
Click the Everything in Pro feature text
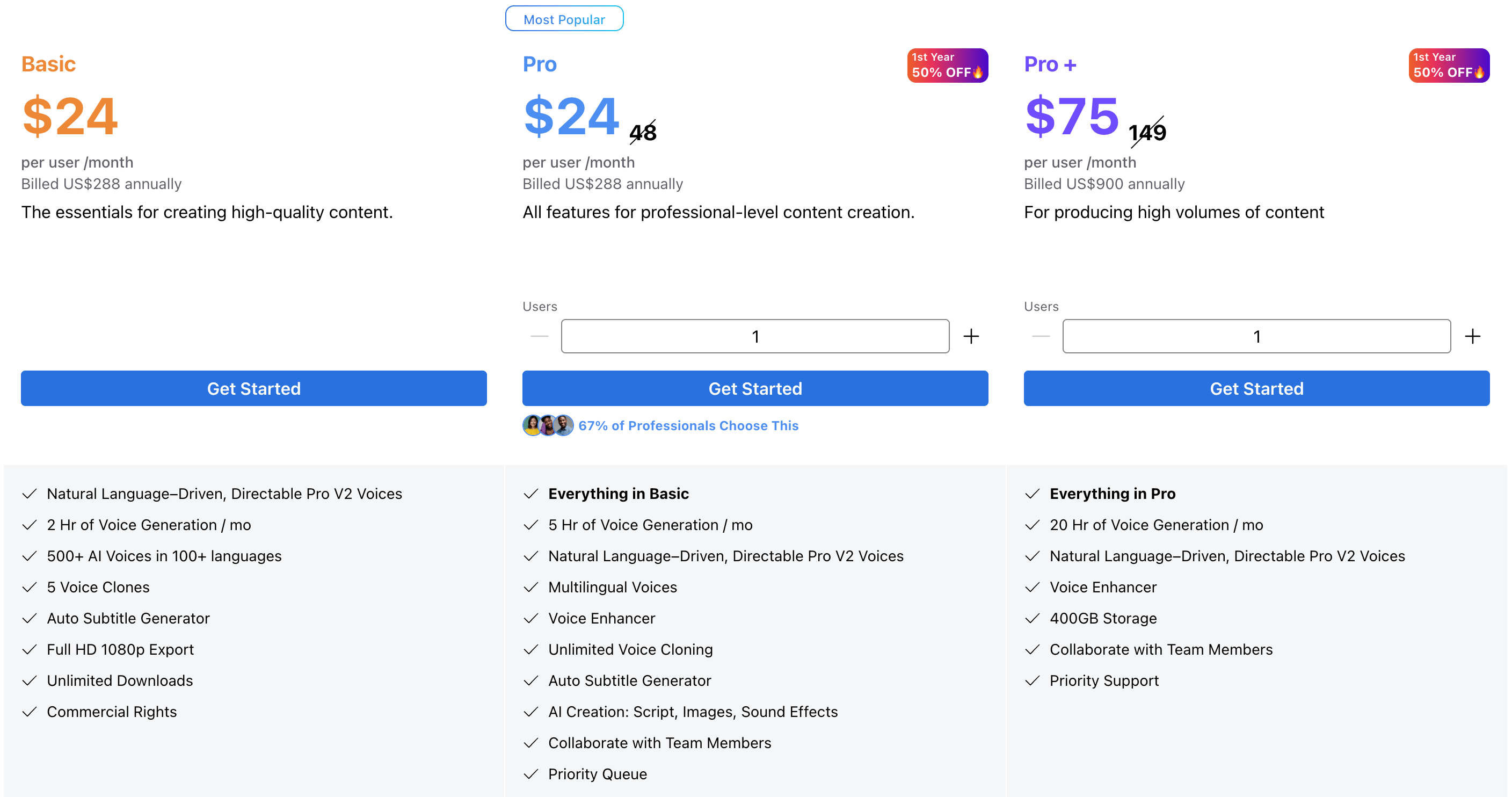pyautogui.click(x=1111, y=494)
